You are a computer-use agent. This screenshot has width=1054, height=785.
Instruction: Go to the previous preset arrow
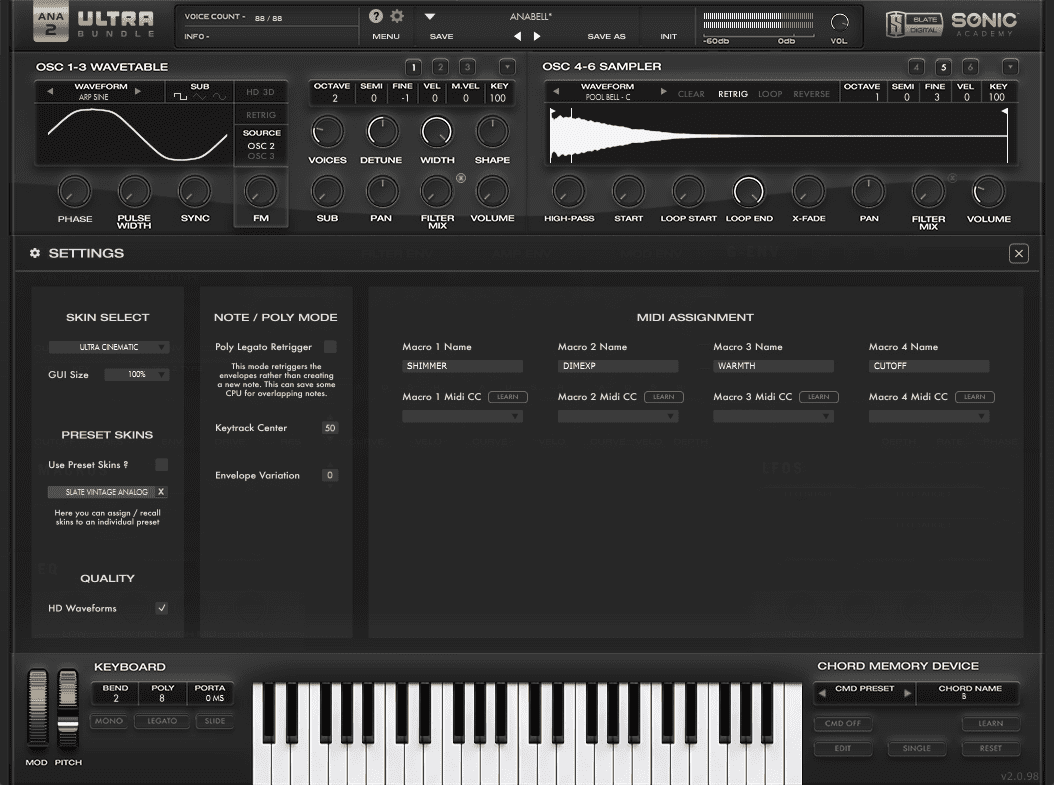coord(517,36)
